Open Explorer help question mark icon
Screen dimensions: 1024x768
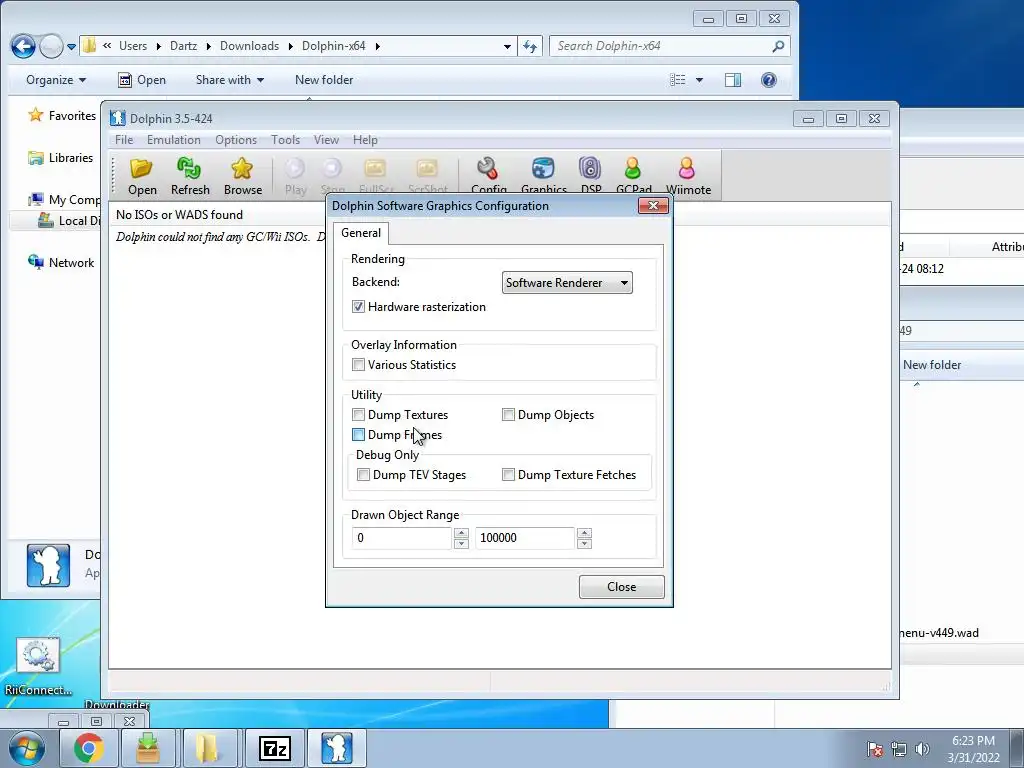(769, 80)
